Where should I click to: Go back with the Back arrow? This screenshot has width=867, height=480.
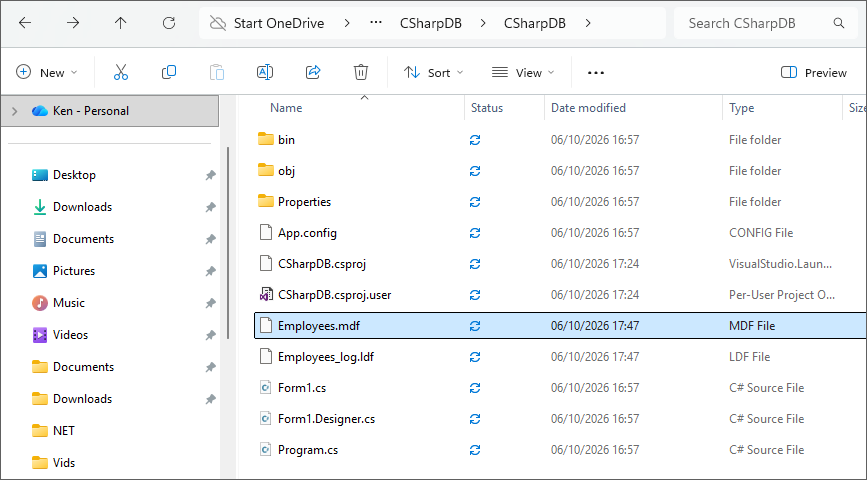pyautogui.click(x=25, y=23)
